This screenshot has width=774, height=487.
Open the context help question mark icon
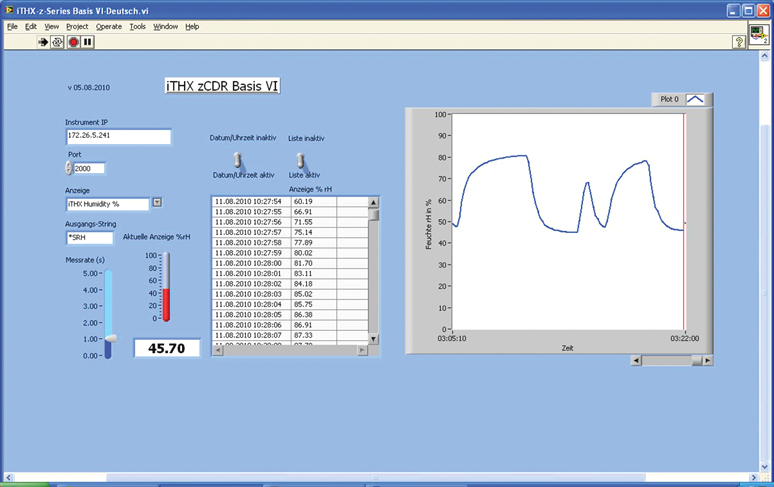tap(738, 42)
